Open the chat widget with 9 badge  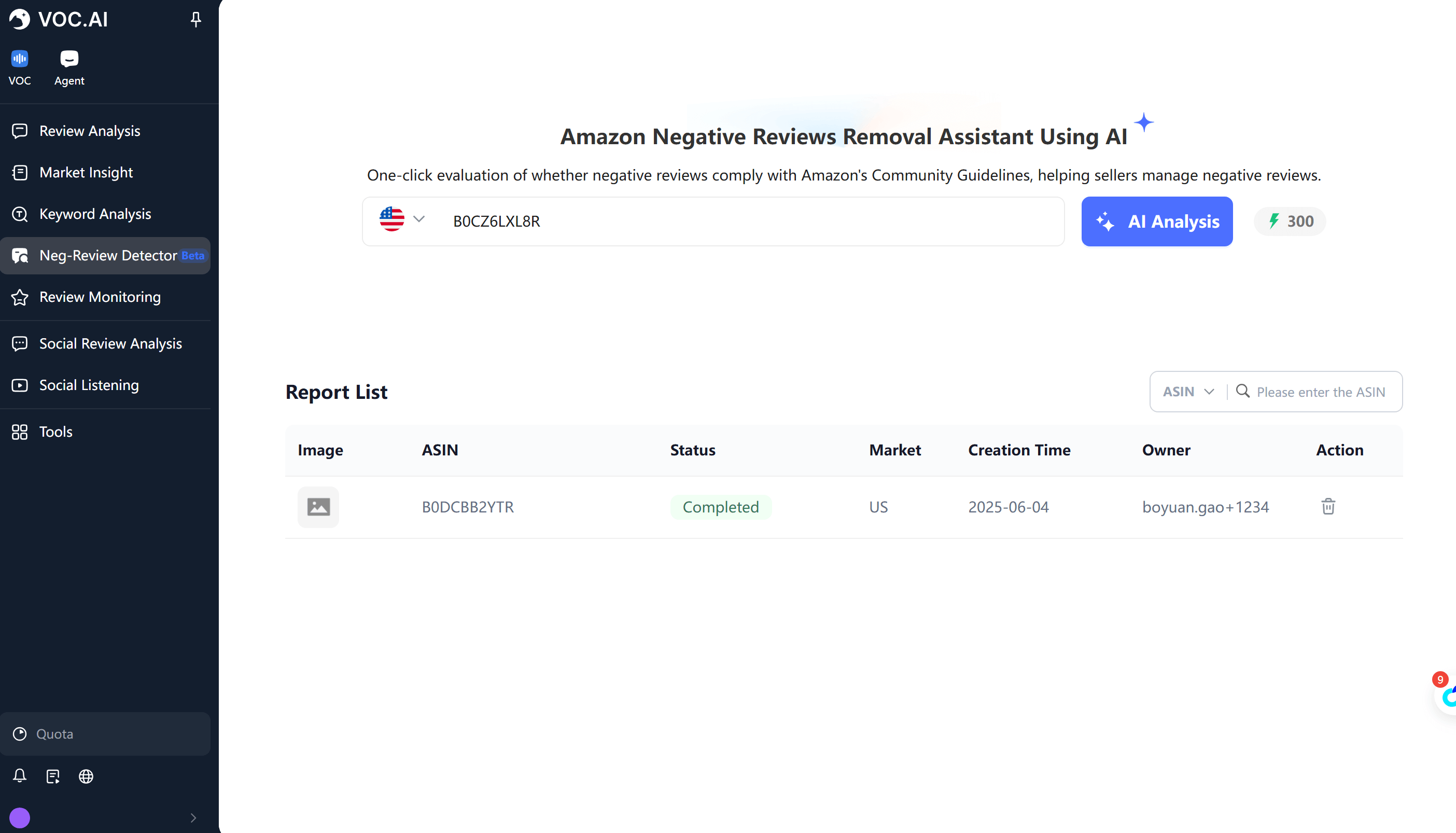point(1447,696)
